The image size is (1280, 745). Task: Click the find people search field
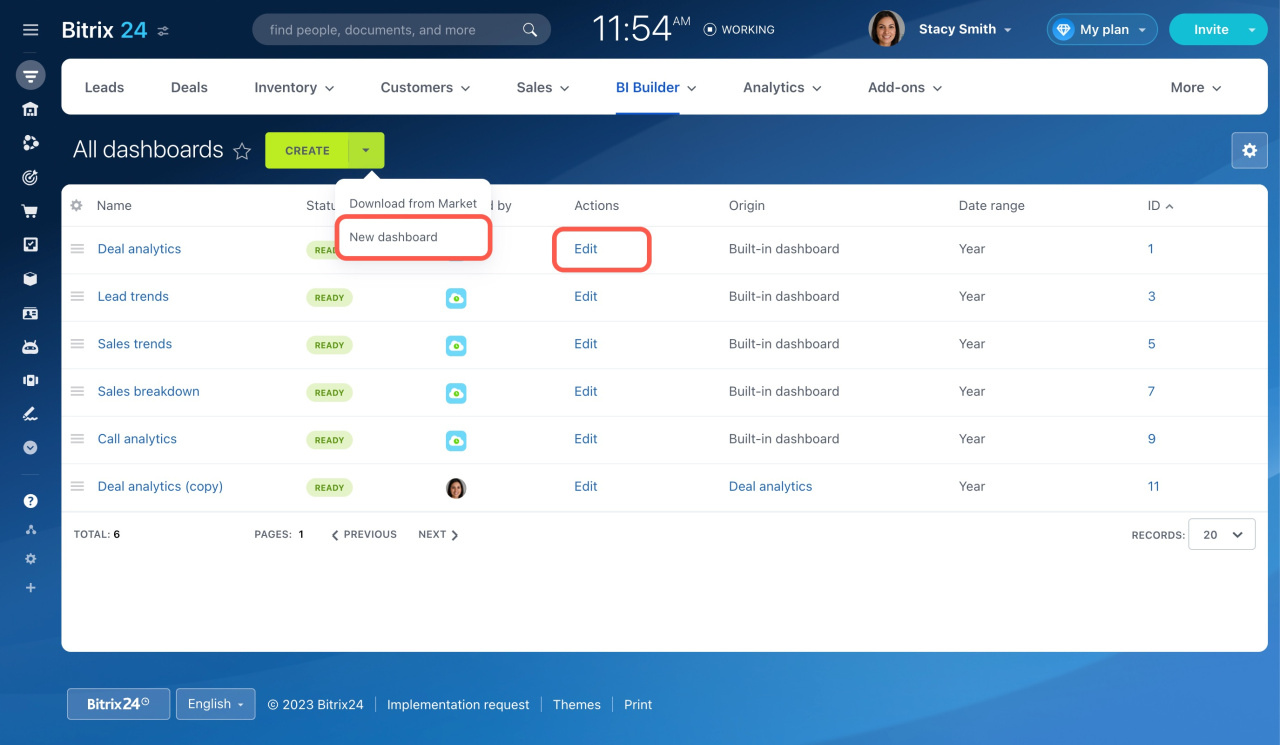[x=400, y=29]
